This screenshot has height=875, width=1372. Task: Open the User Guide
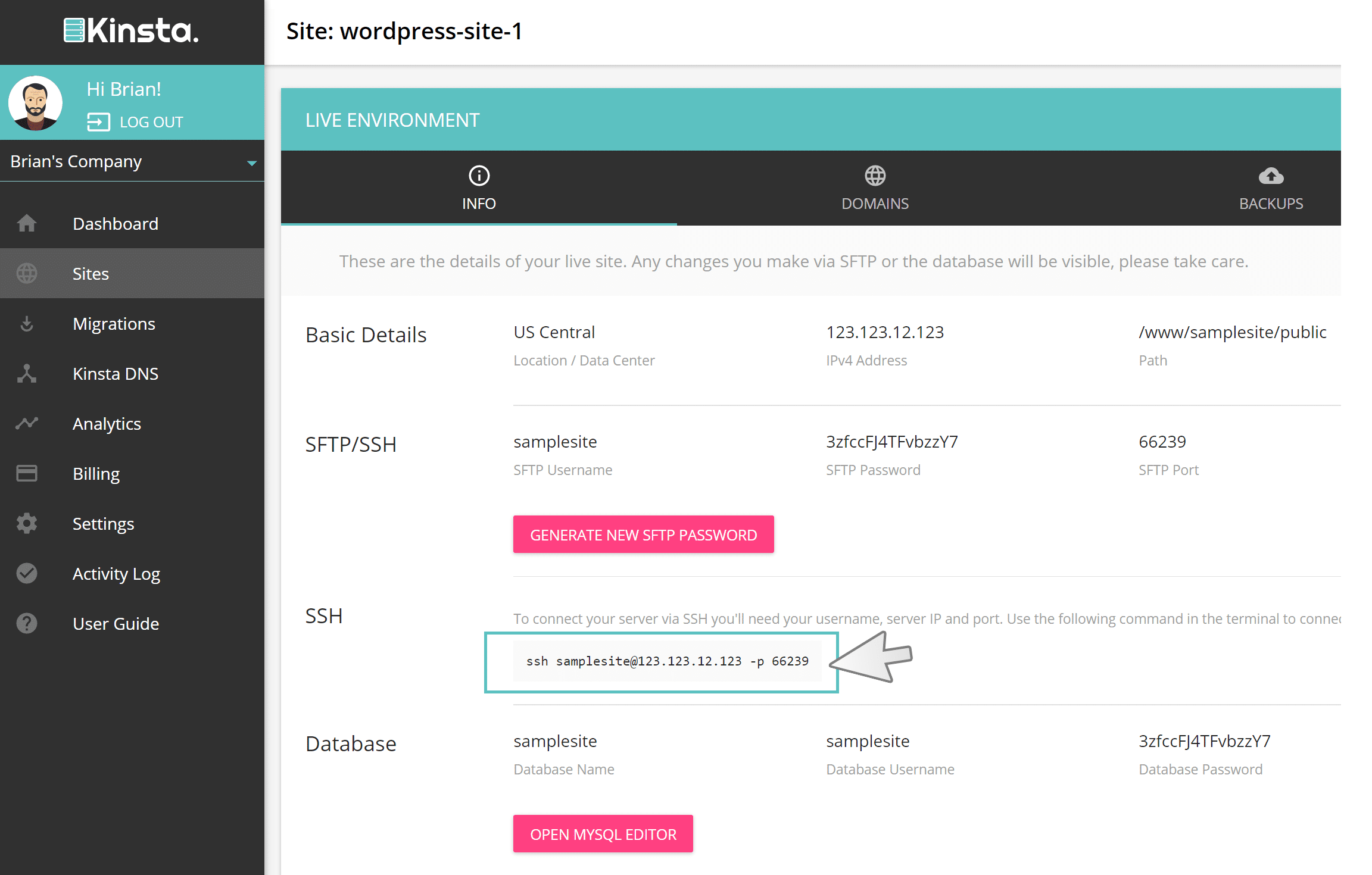[116, 624]
